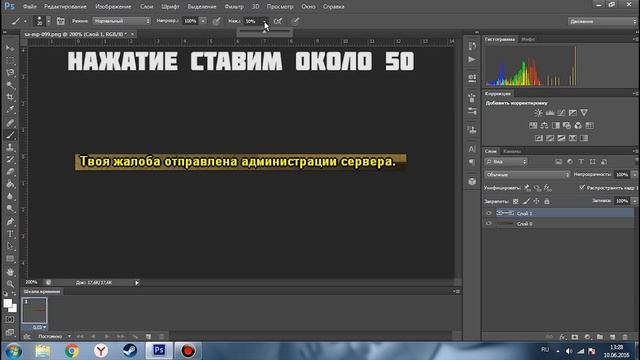Viewport: 640px width, 360px height.
Task: Toggle pressure for opacity icon
Action: tap(216, 21)
